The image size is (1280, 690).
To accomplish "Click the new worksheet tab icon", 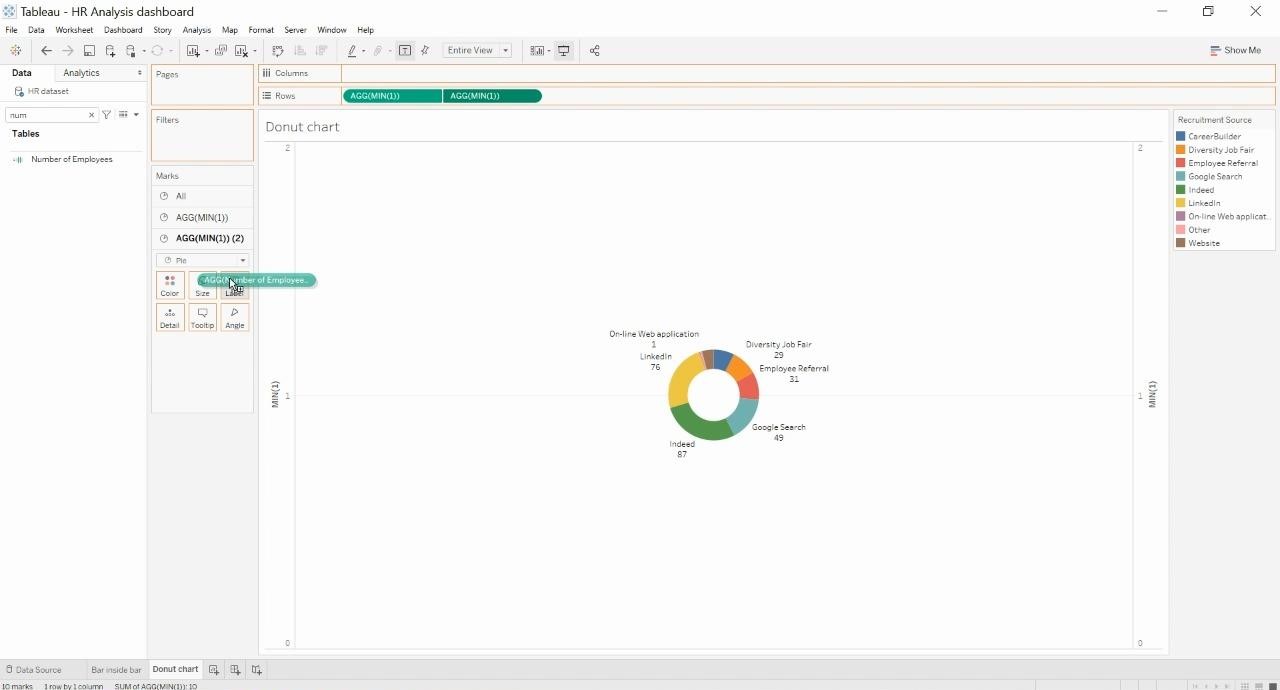I will [214, 670].
